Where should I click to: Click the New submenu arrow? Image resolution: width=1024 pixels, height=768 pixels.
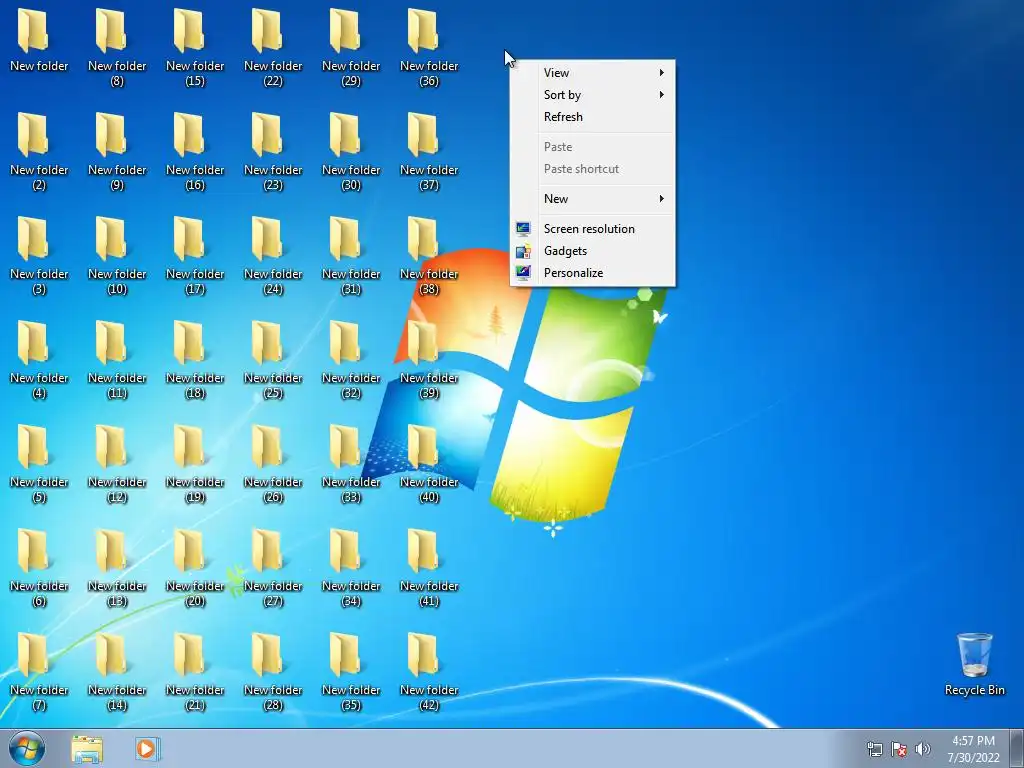click(662, 199)
